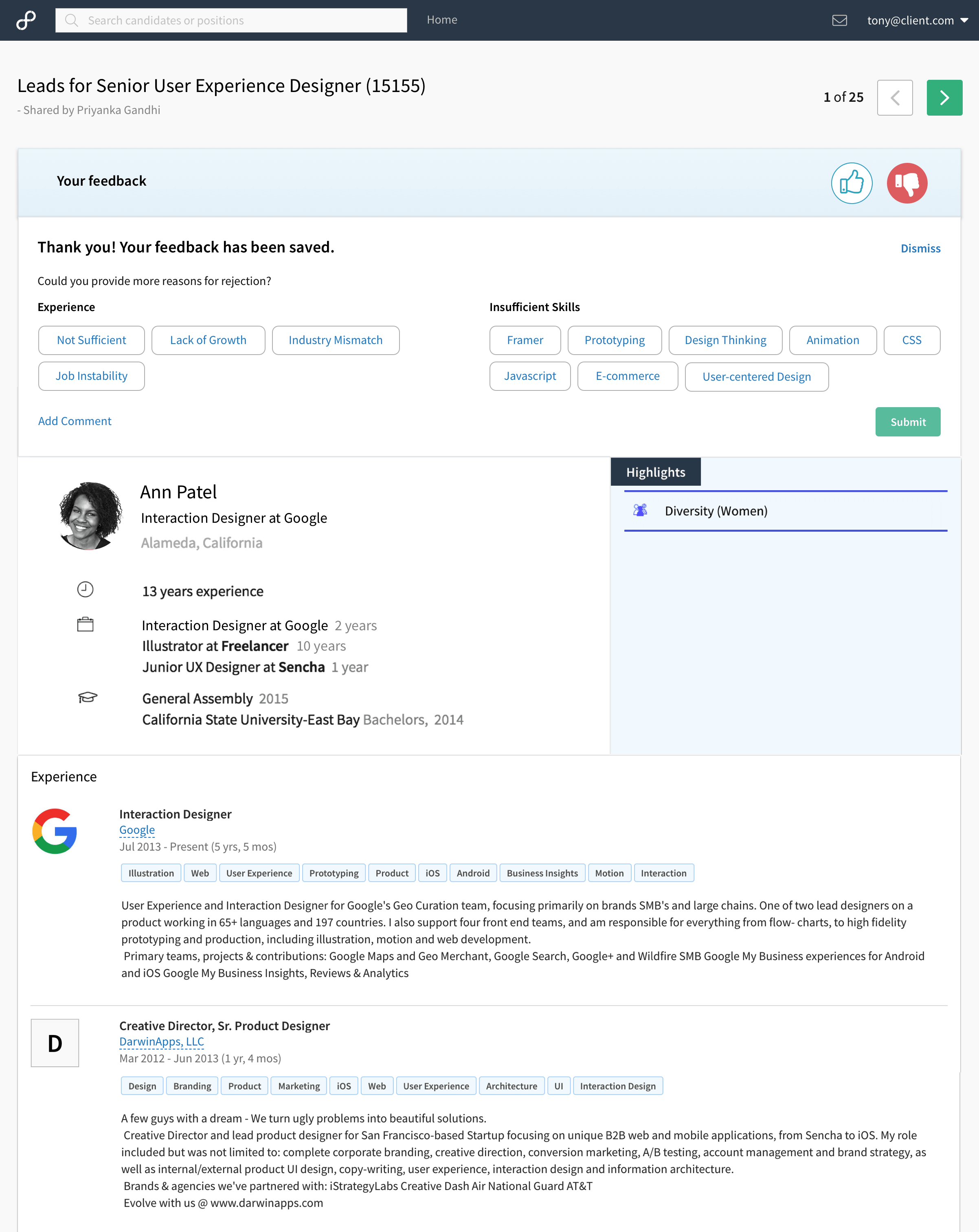Click the Marketing tag
979x1232 pixels.
click(299, 1086)
